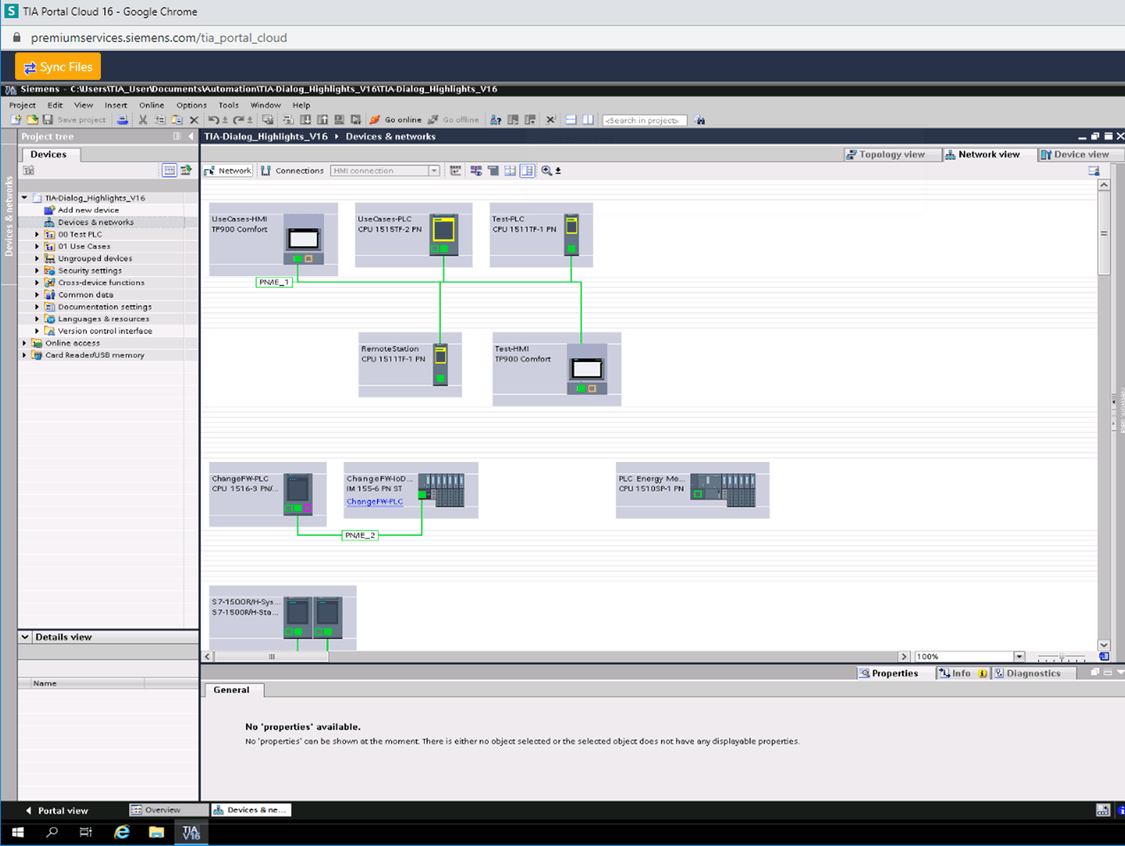Click the Paste icon in toolbar
Viewport: 1125px width, 846px height.
click(x=176, y=120)
